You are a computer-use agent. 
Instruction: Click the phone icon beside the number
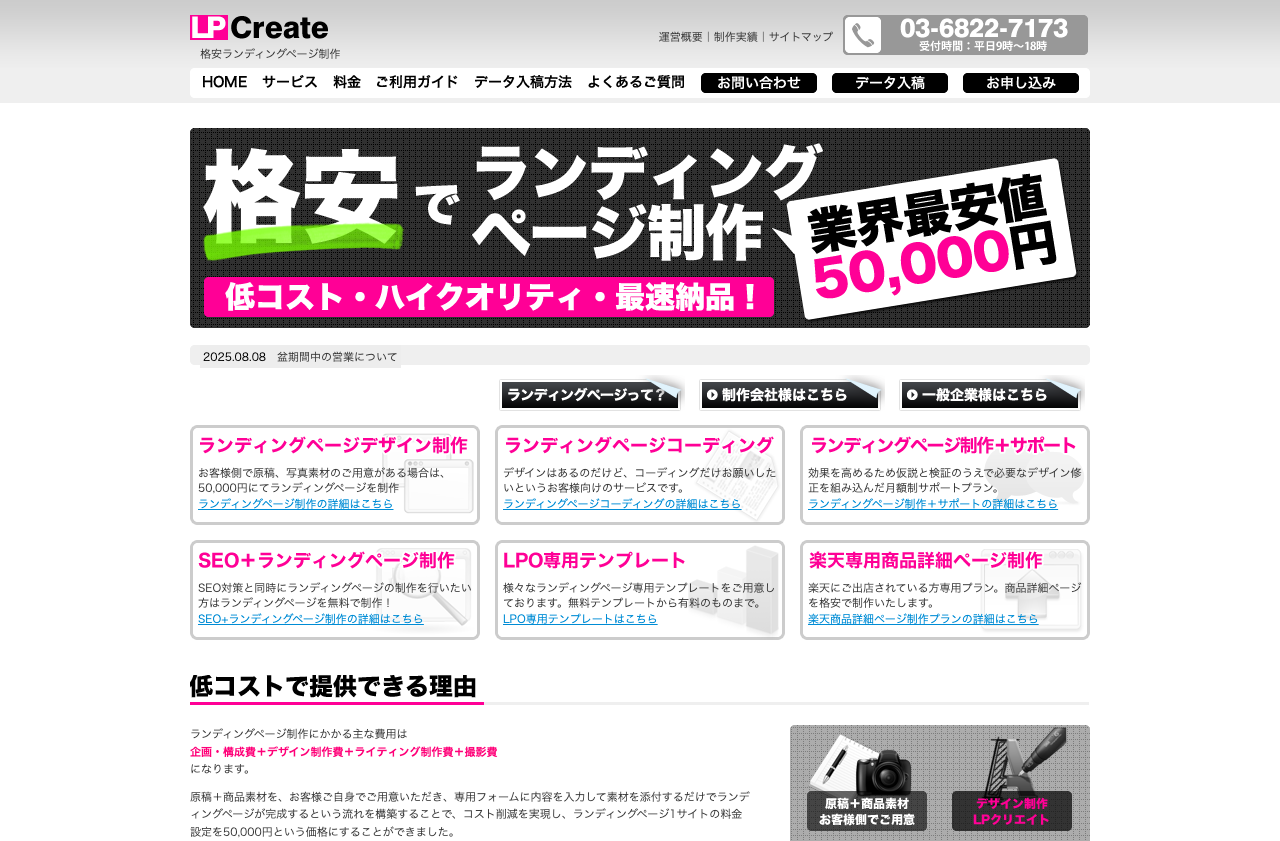click(x=863, y=35)
